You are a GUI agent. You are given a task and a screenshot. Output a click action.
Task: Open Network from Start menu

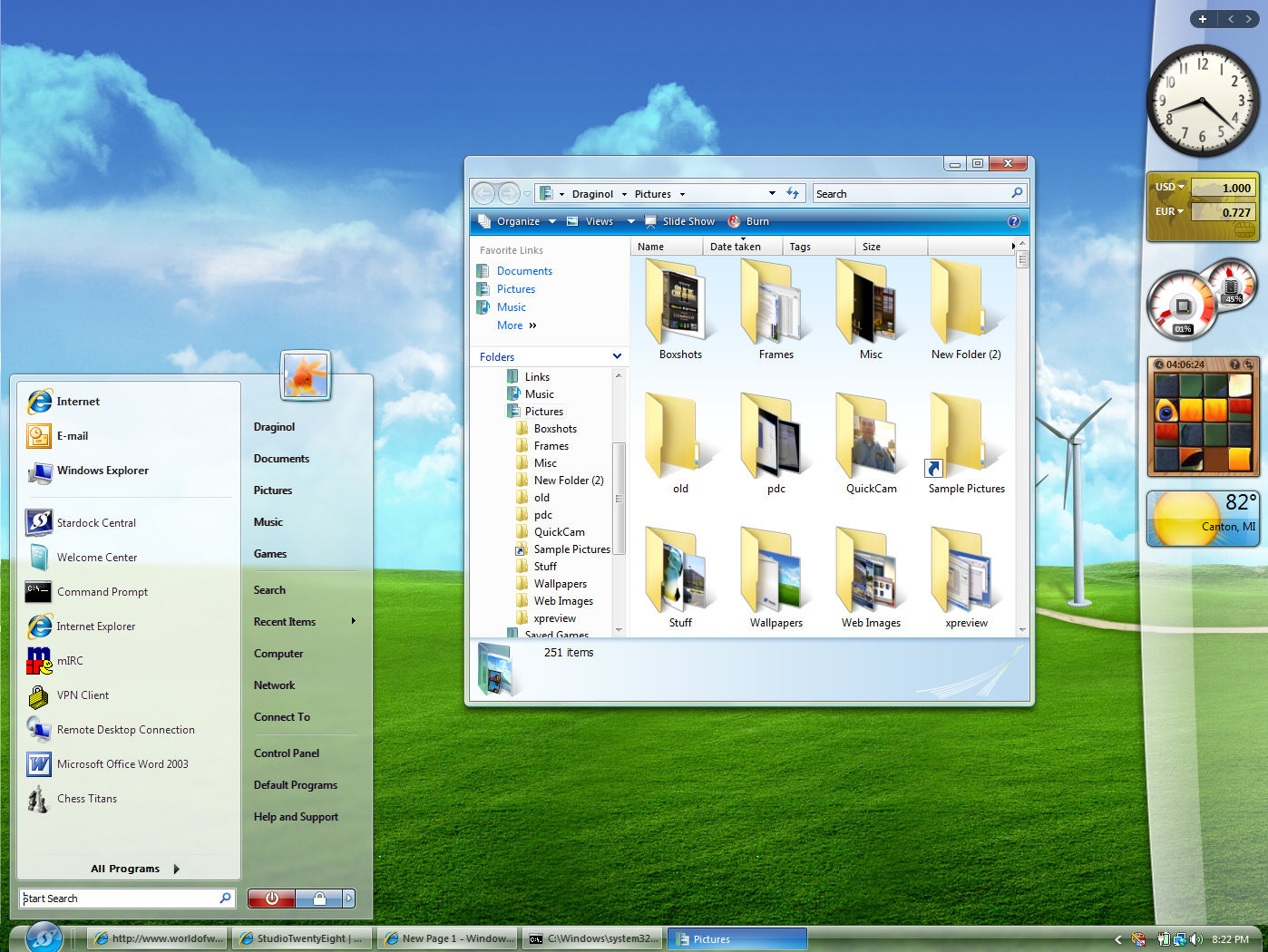coord(274,685)
